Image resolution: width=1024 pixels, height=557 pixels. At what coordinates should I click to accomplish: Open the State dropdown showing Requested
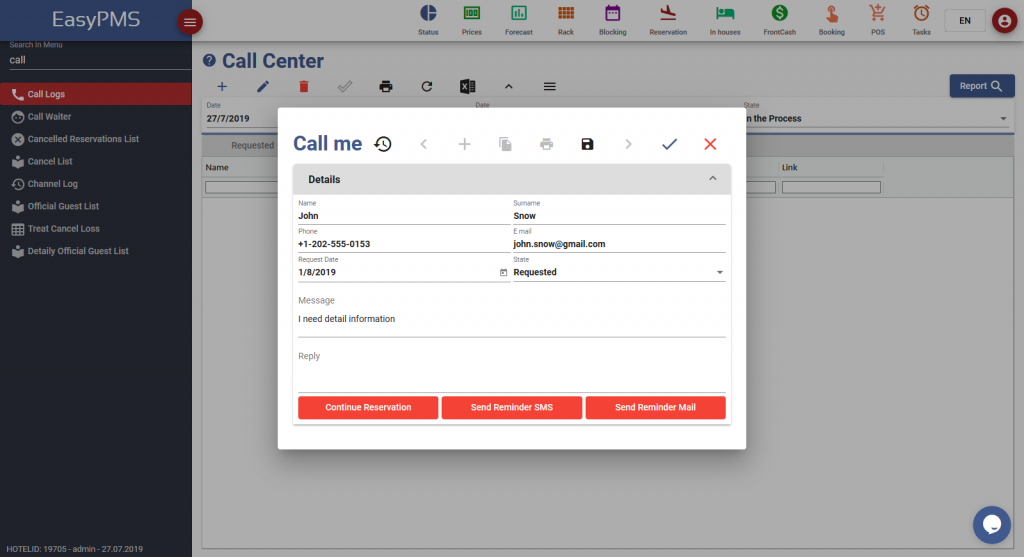click(x=619, y=272)
